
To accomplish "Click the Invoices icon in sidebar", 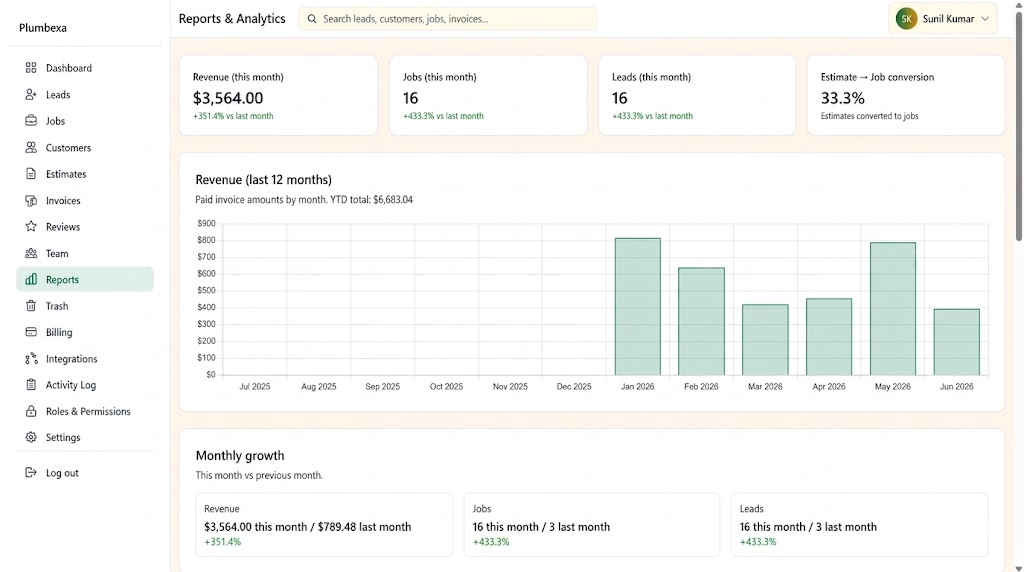I will [31, 200].
